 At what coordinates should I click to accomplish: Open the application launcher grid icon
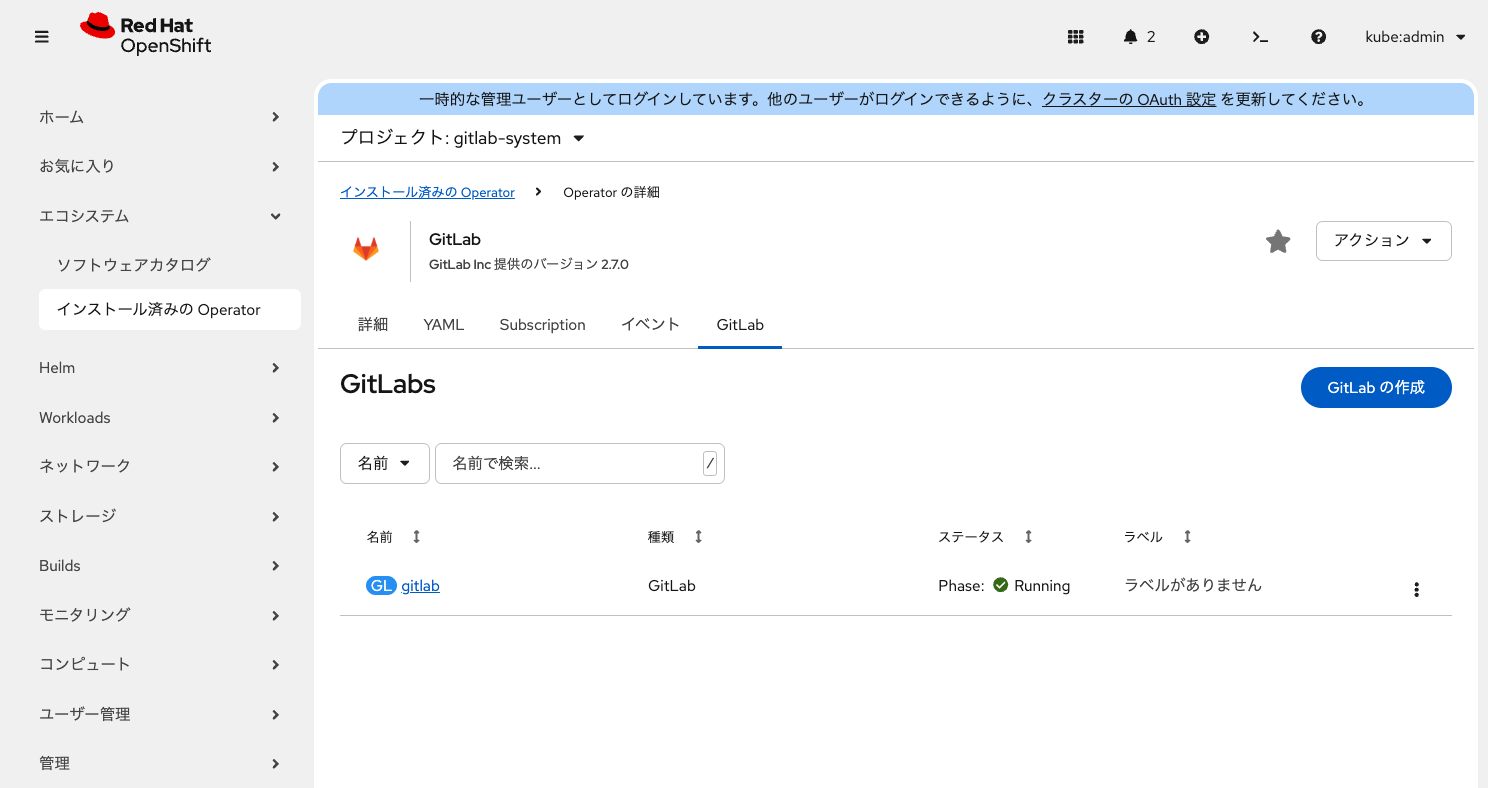coord(1075,36)
